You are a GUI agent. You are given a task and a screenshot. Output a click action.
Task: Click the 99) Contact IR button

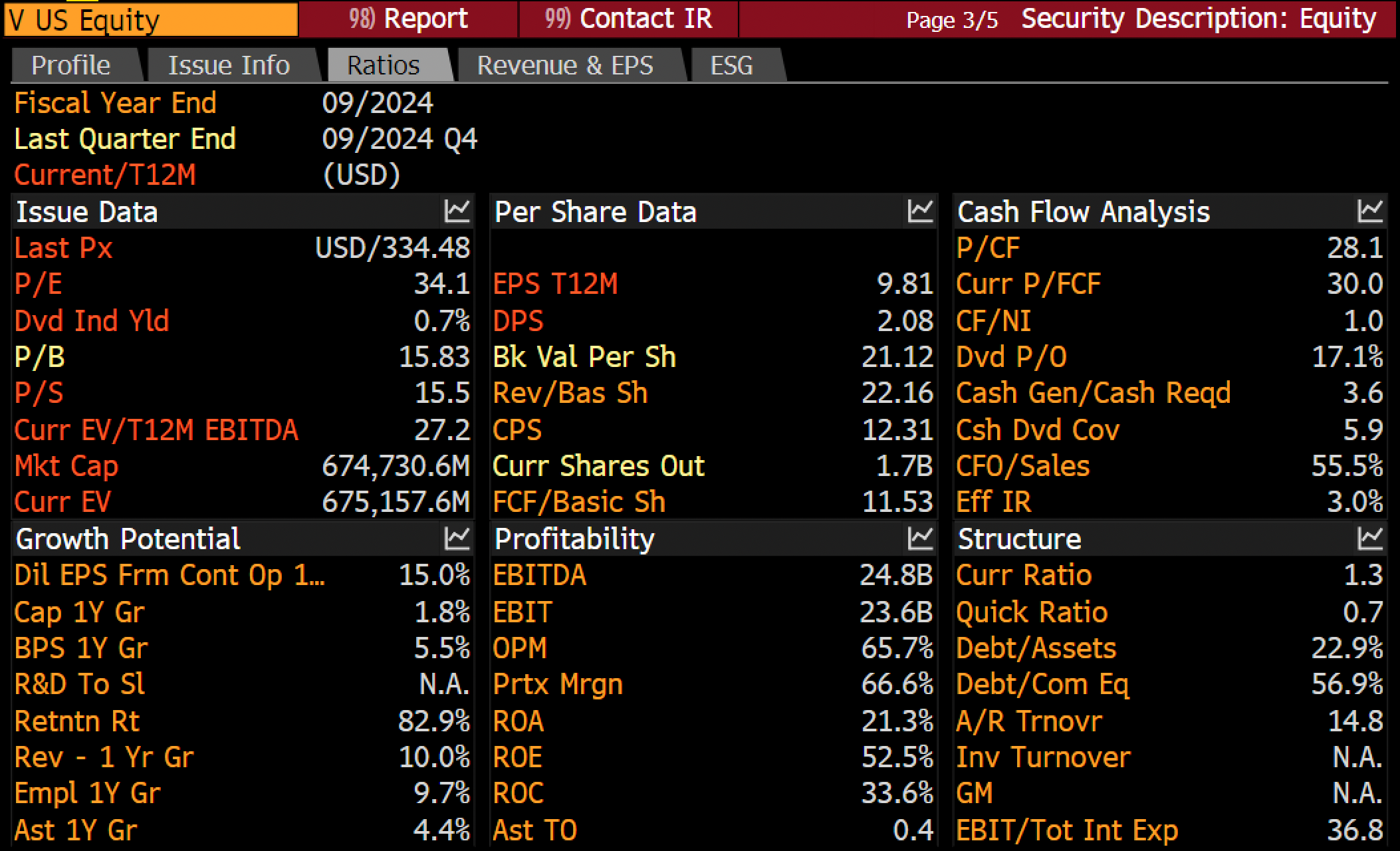pos(628,19)
